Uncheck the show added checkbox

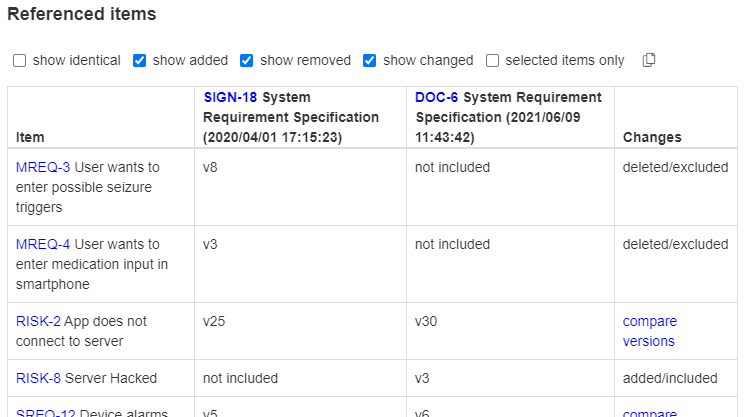point(139,61)
